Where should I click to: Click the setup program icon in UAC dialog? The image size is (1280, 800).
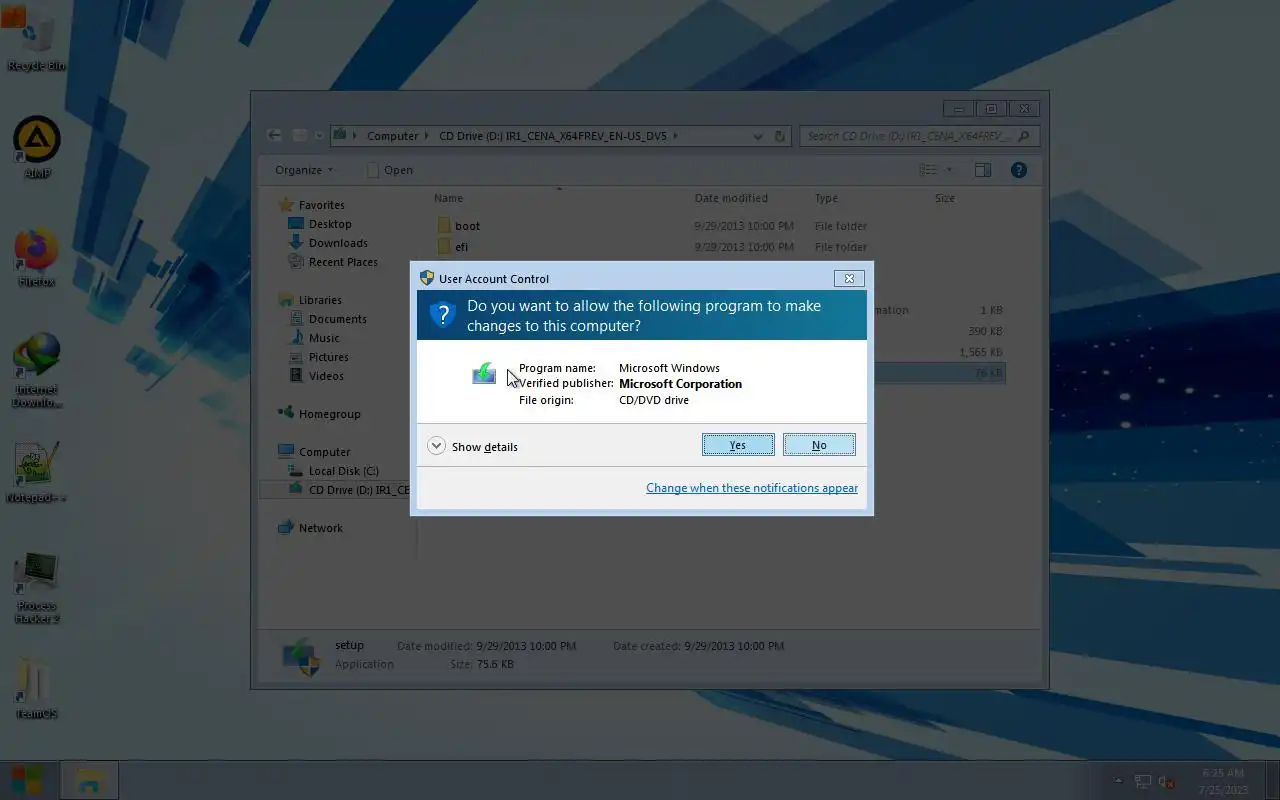coord(484,374)
